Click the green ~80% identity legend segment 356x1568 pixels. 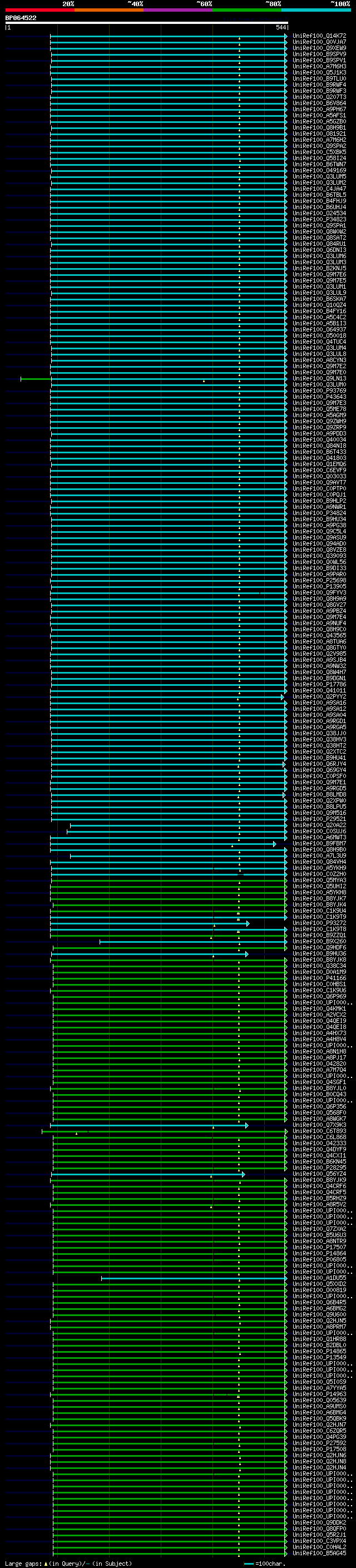point(247,10)
